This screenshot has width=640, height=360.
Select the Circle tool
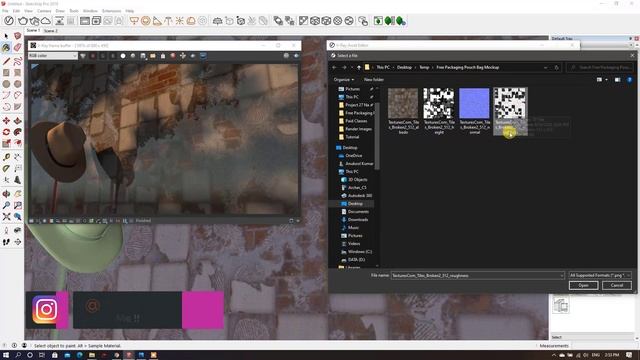click(6, 84)
